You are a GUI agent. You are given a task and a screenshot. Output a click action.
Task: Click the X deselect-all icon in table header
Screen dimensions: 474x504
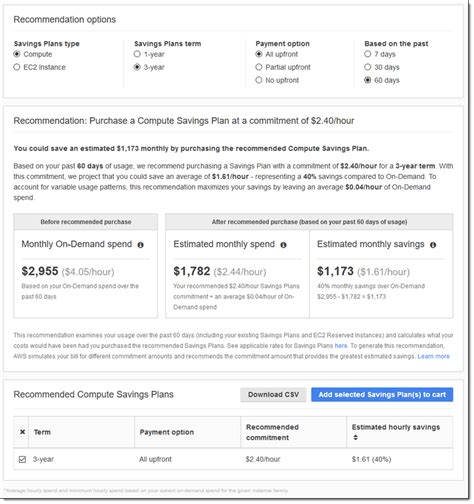point(22,432)
